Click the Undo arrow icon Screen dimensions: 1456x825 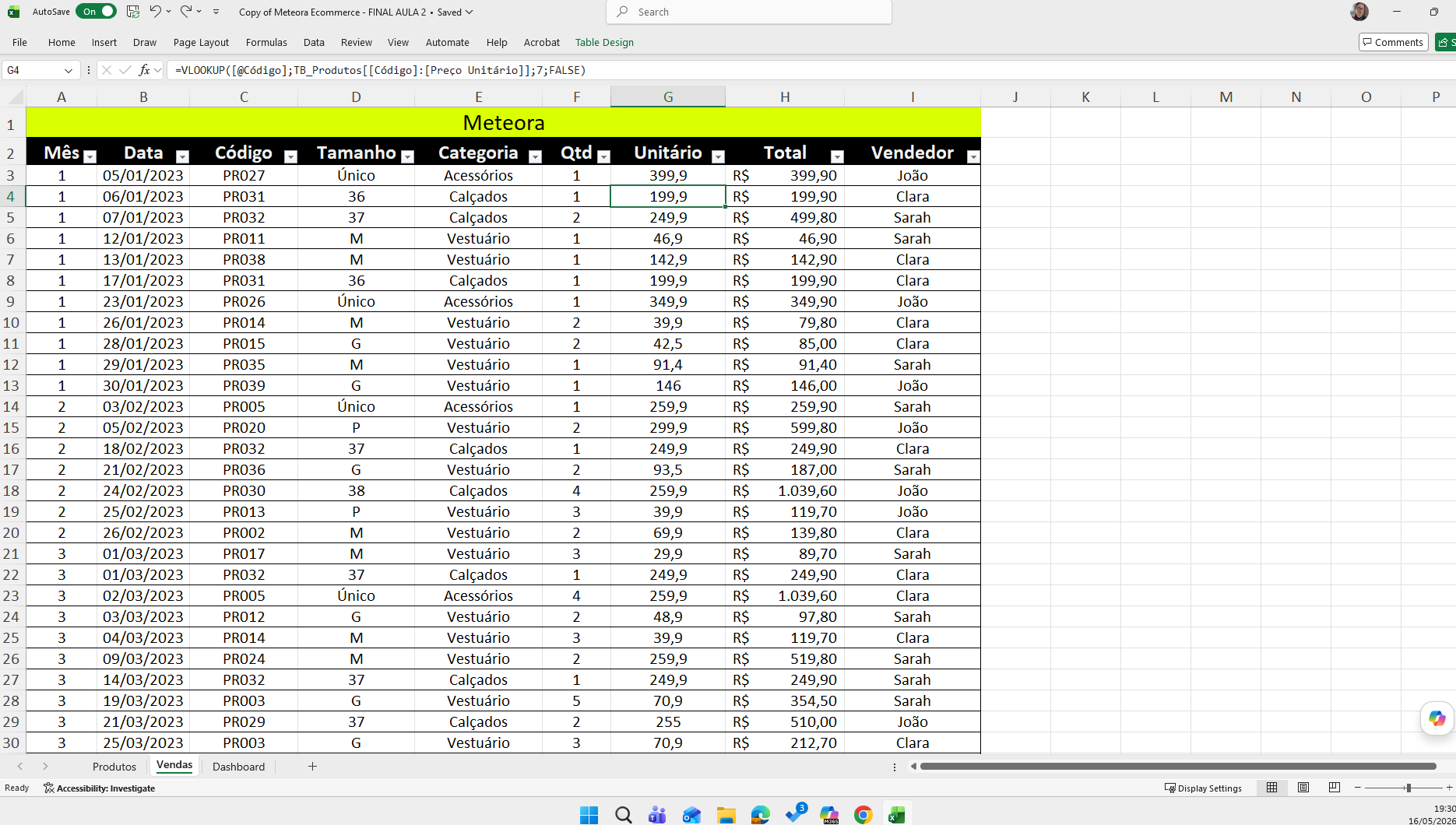(155, 12)
